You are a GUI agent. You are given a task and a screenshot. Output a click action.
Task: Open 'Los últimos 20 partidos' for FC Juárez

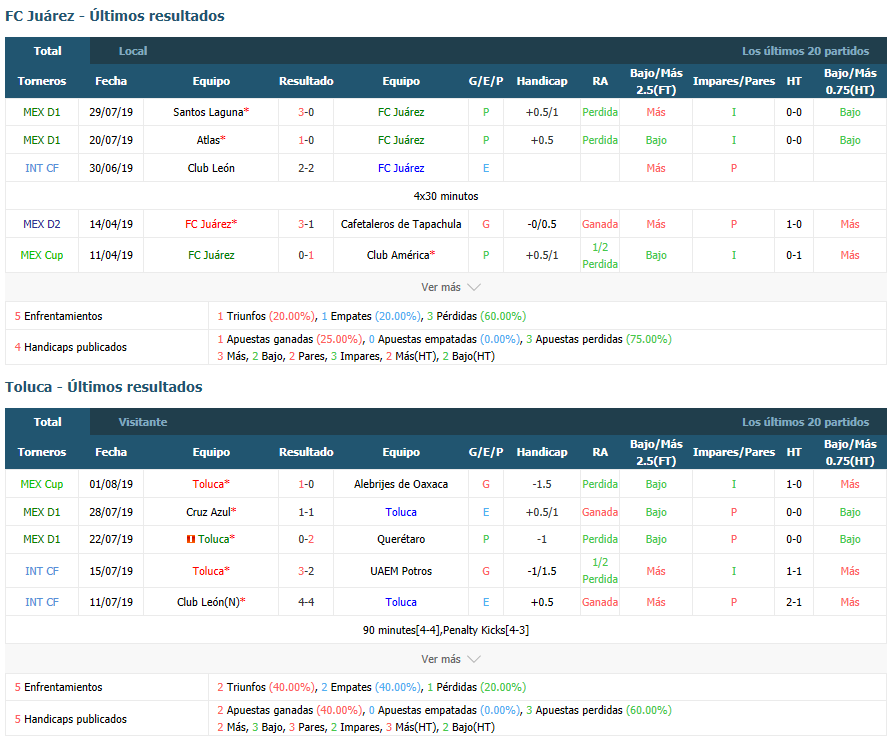(805, 51)
